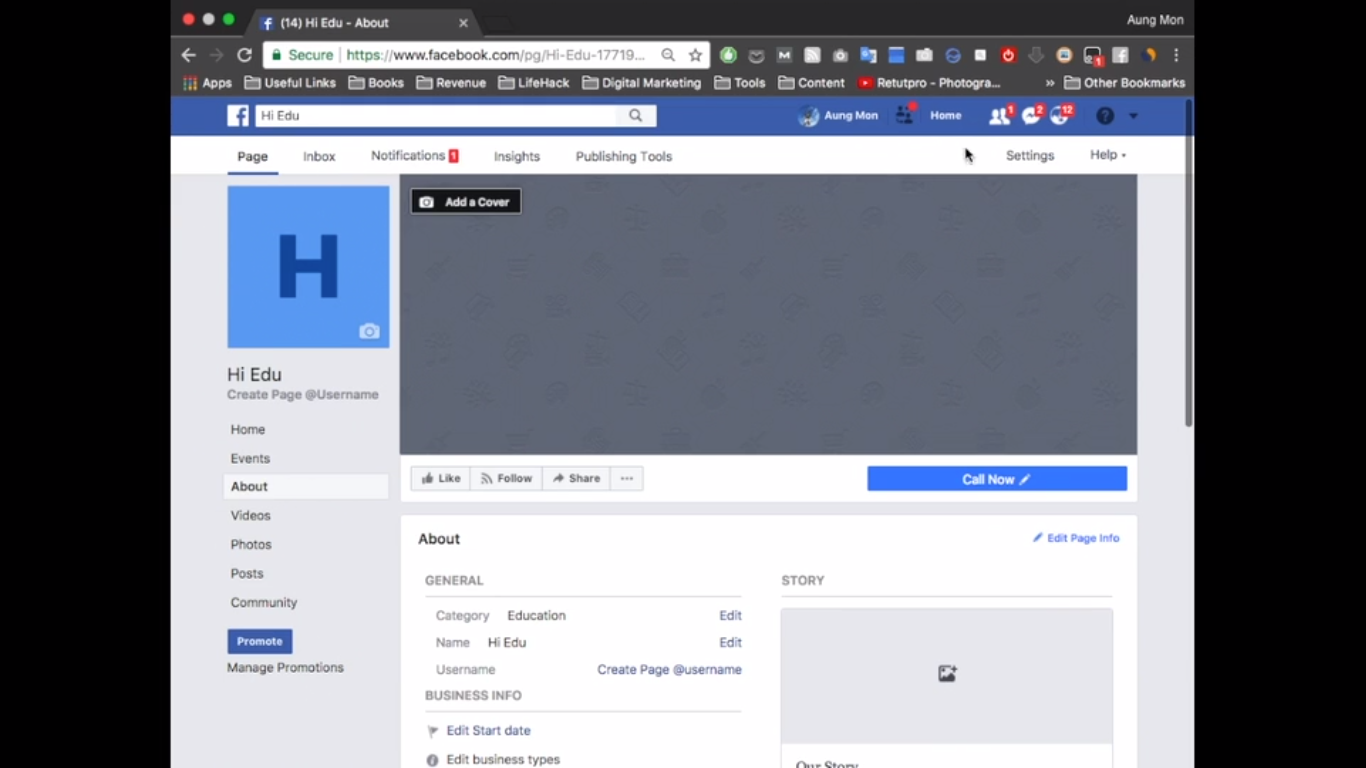Open Chrome three-dot menu
Viewport: 1366px width, 768px height.
(1176, 55)
